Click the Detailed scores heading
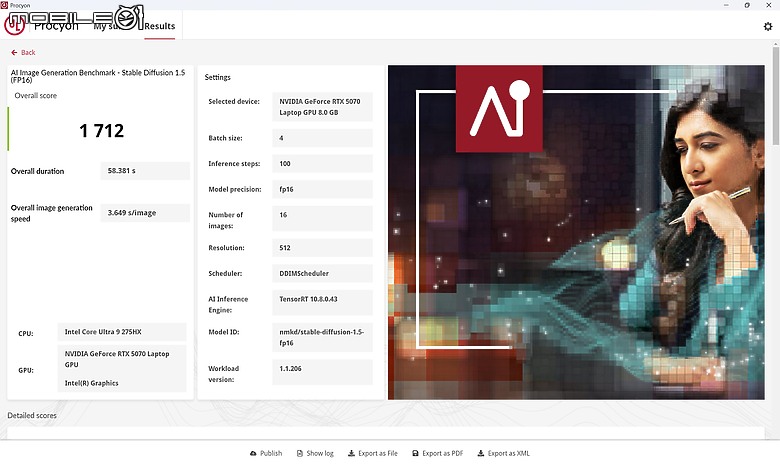The height and width of the screenshot is (466, 780). (32, 415)
